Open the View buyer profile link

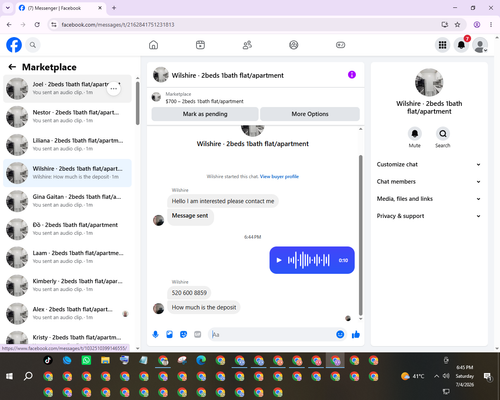pyautogui.click(x=279, y=176)
